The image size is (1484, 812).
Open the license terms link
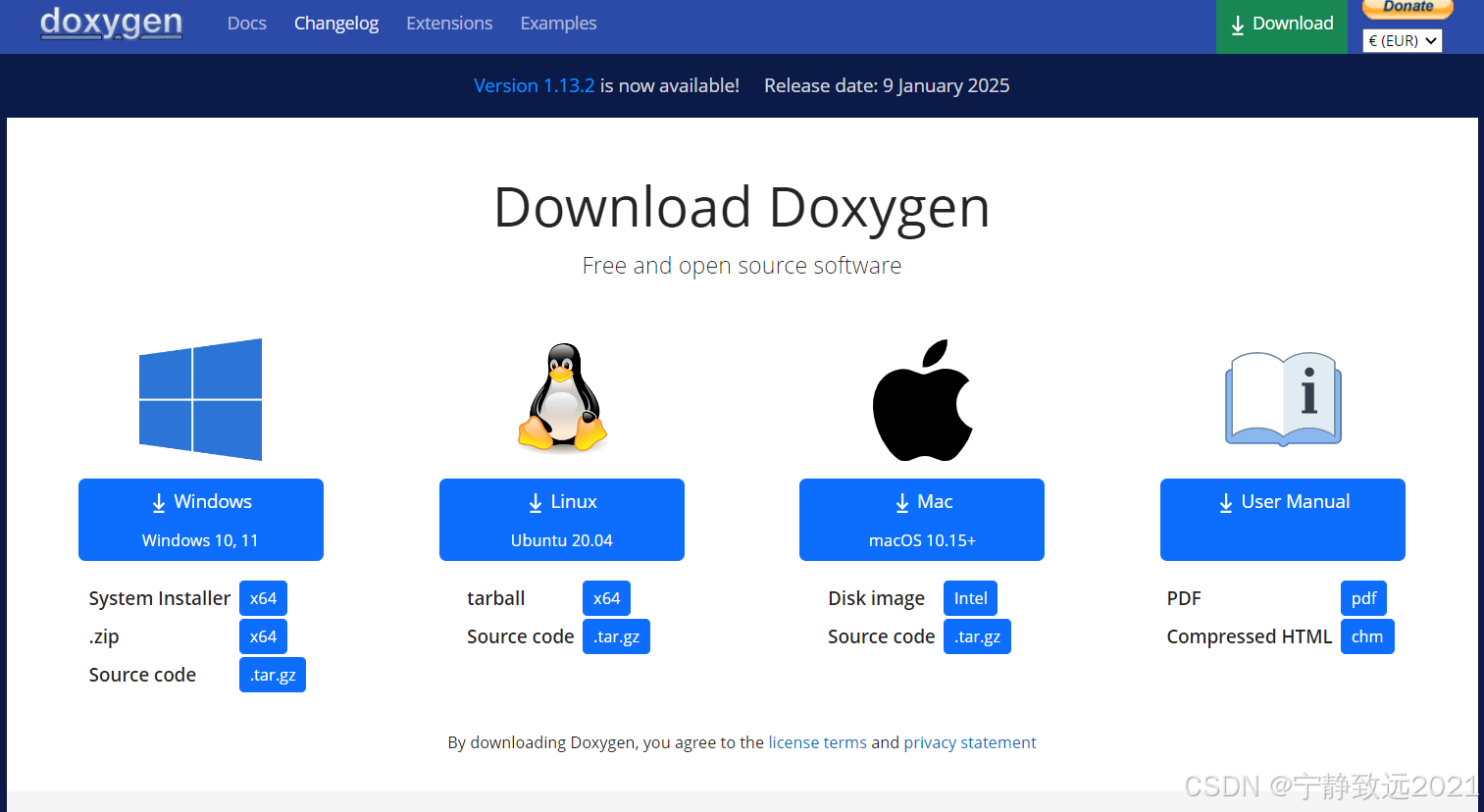click(x=817, y=742)
